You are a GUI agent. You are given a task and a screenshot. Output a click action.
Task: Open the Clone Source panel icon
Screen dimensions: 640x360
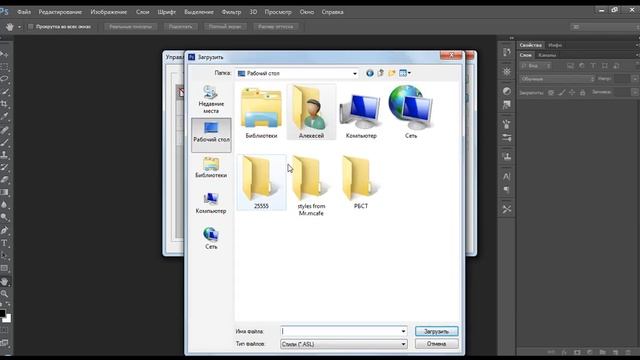coord(507,156)
